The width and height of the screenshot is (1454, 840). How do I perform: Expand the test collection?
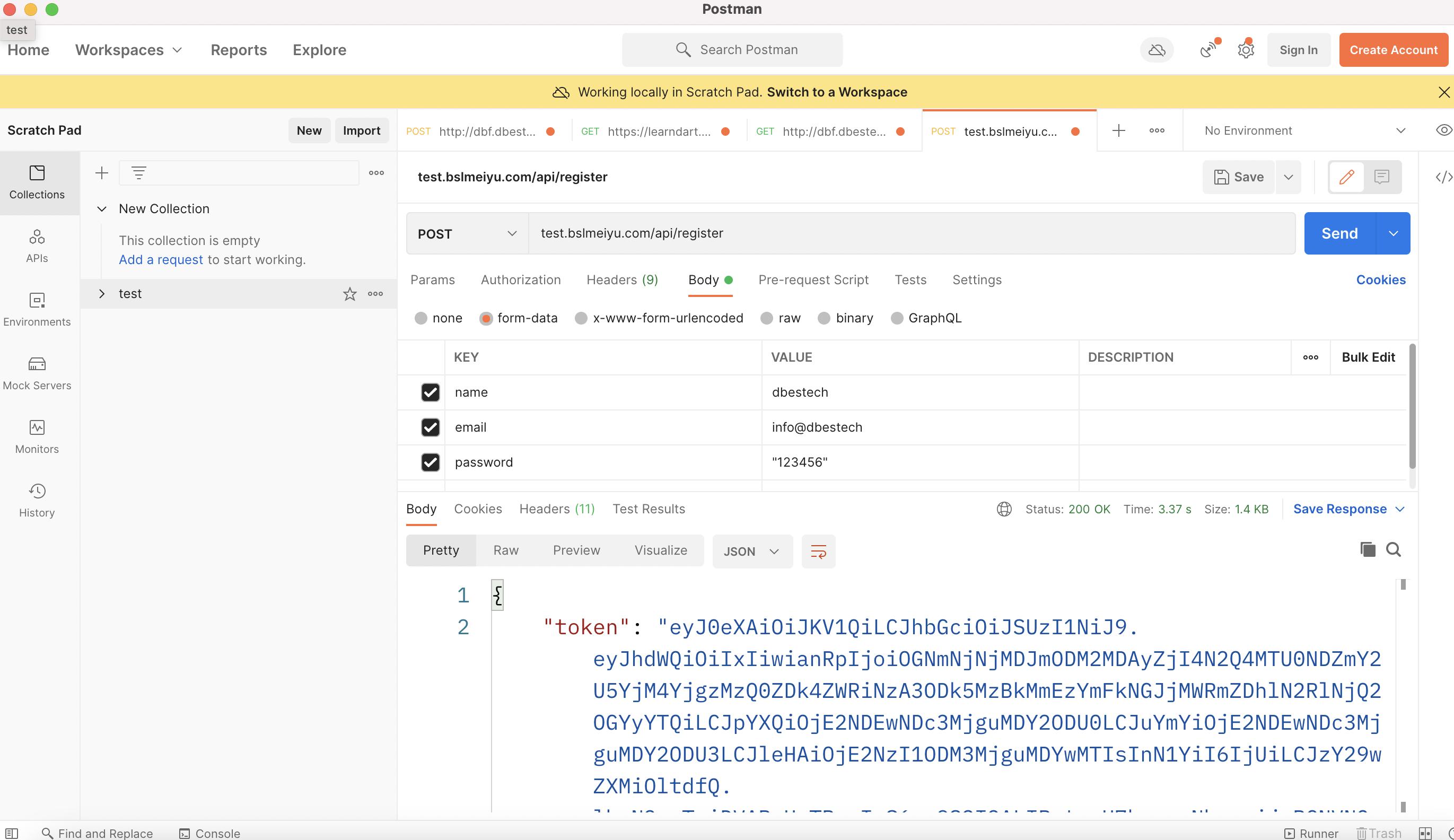click(101, 294)
